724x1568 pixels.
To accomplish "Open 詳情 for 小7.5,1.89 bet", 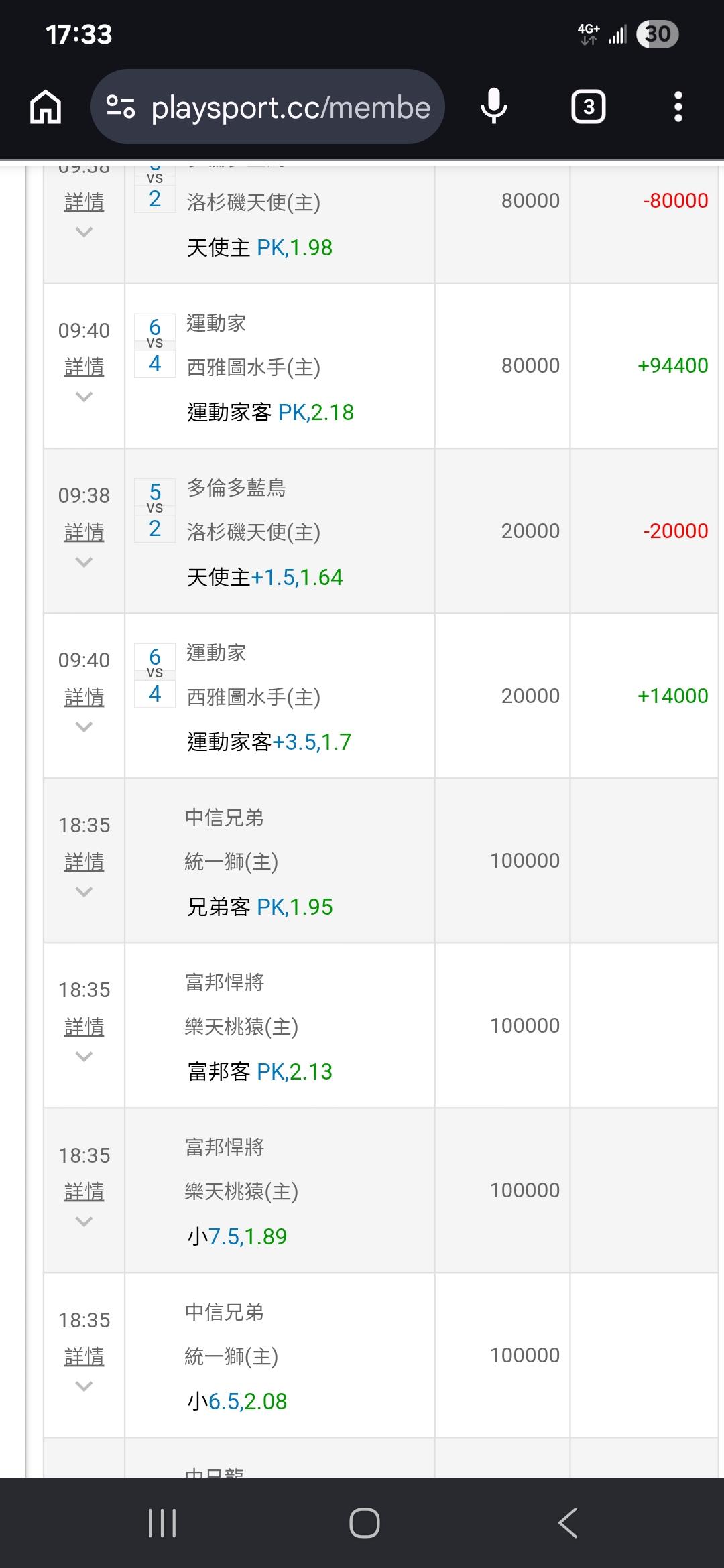I will [x=84, y=1191].
